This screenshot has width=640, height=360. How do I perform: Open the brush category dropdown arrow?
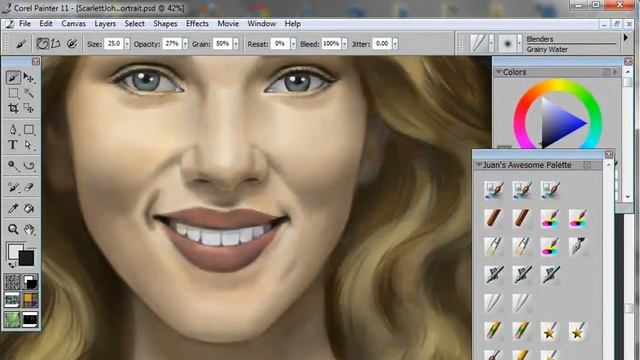tap(491, 43)
